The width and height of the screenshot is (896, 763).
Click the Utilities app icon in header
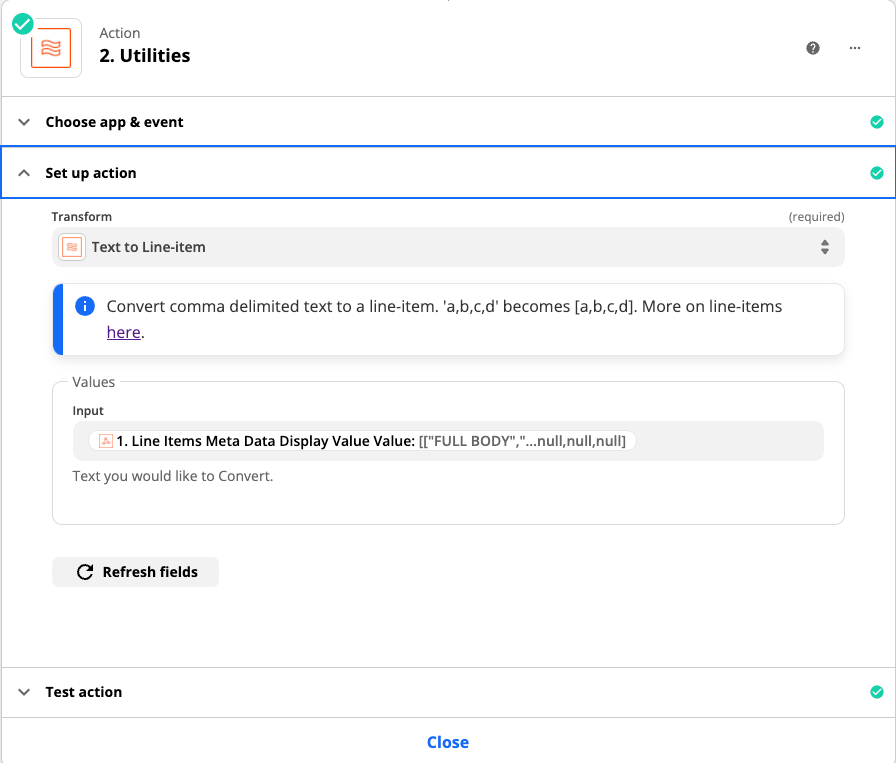51,48
